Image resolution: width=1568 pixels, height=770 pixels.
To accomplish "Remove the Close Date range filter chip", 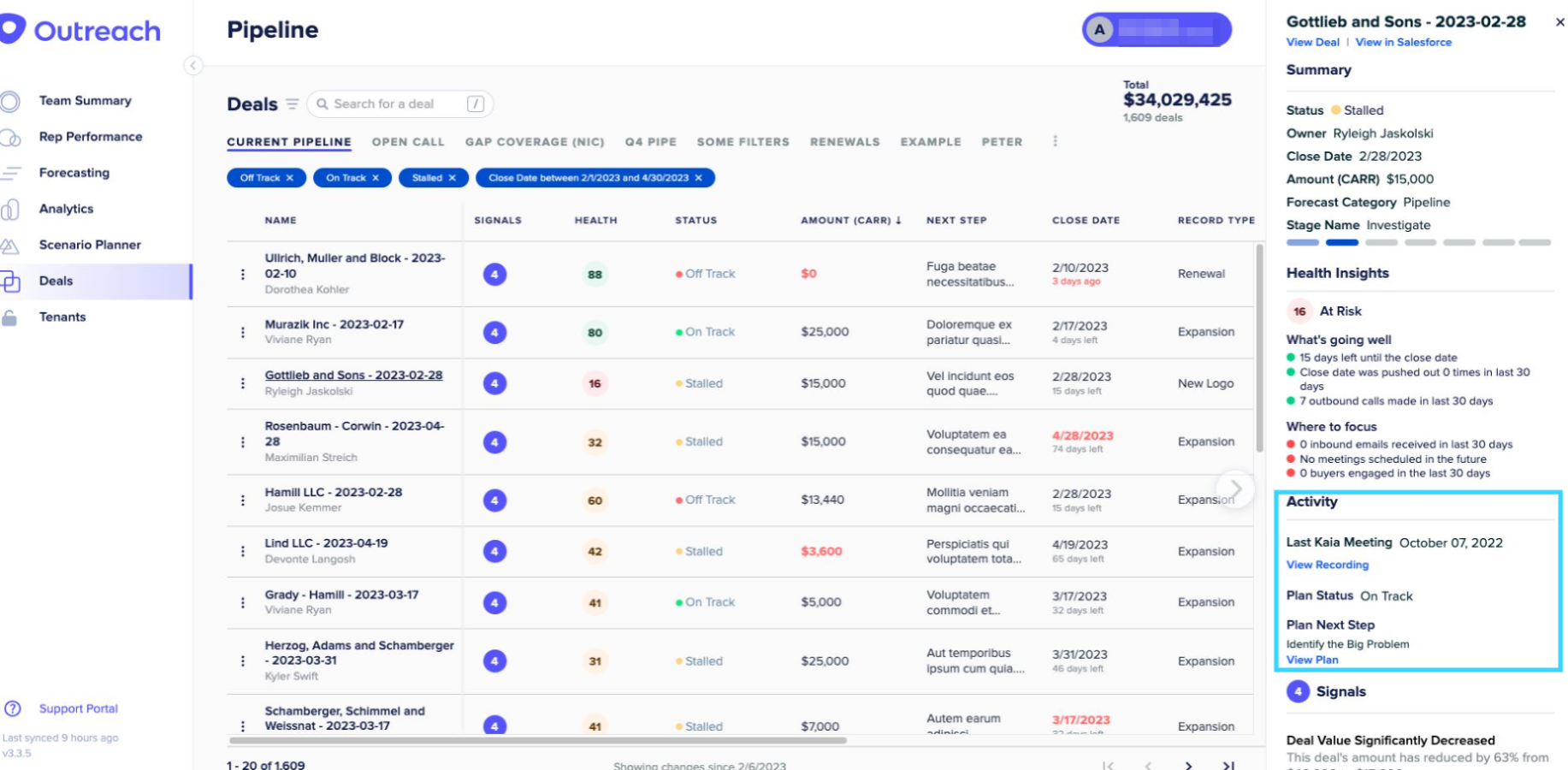I will pos(699,178).
